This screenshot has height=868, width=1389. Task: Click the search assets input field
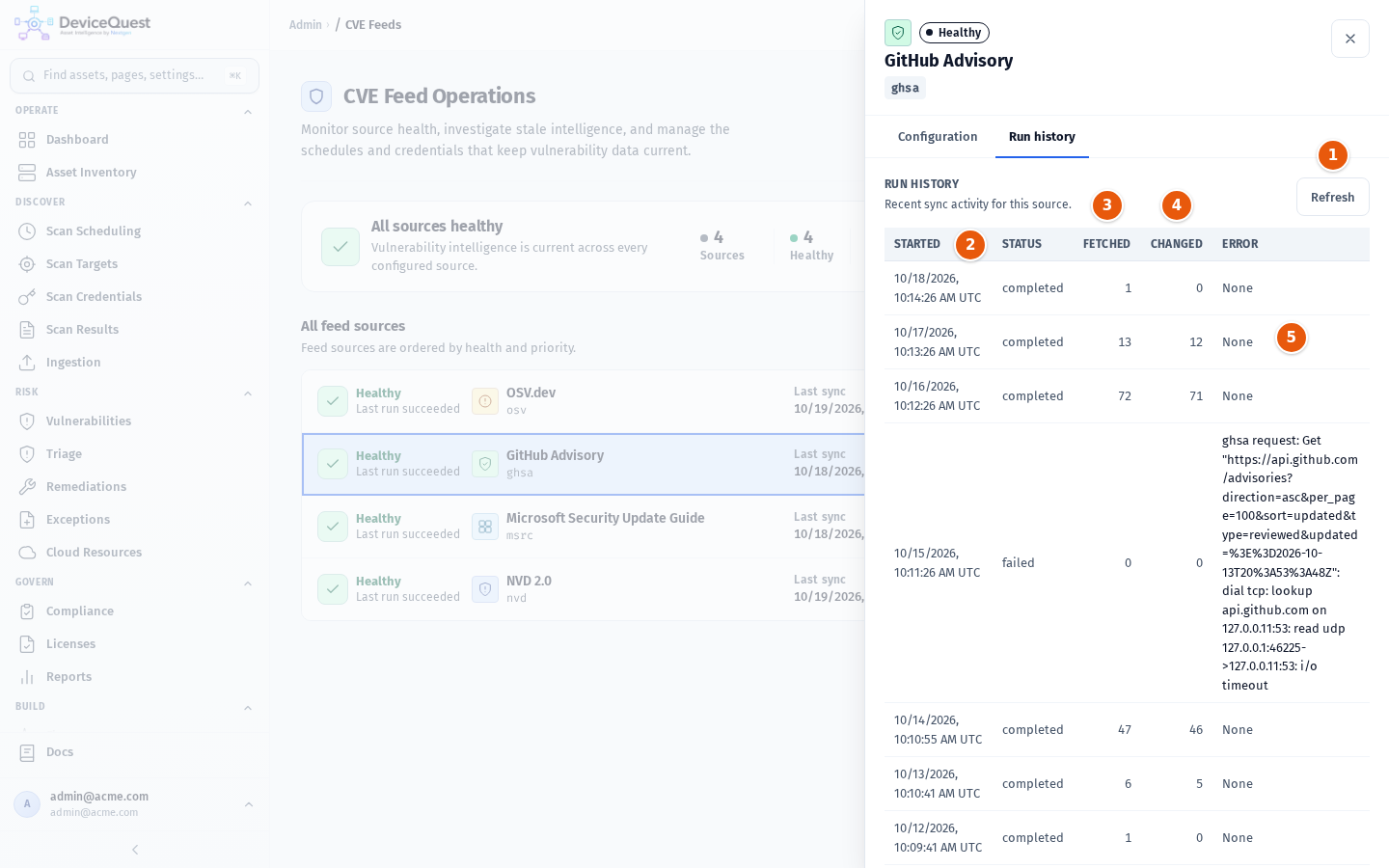tap(134, 75)
